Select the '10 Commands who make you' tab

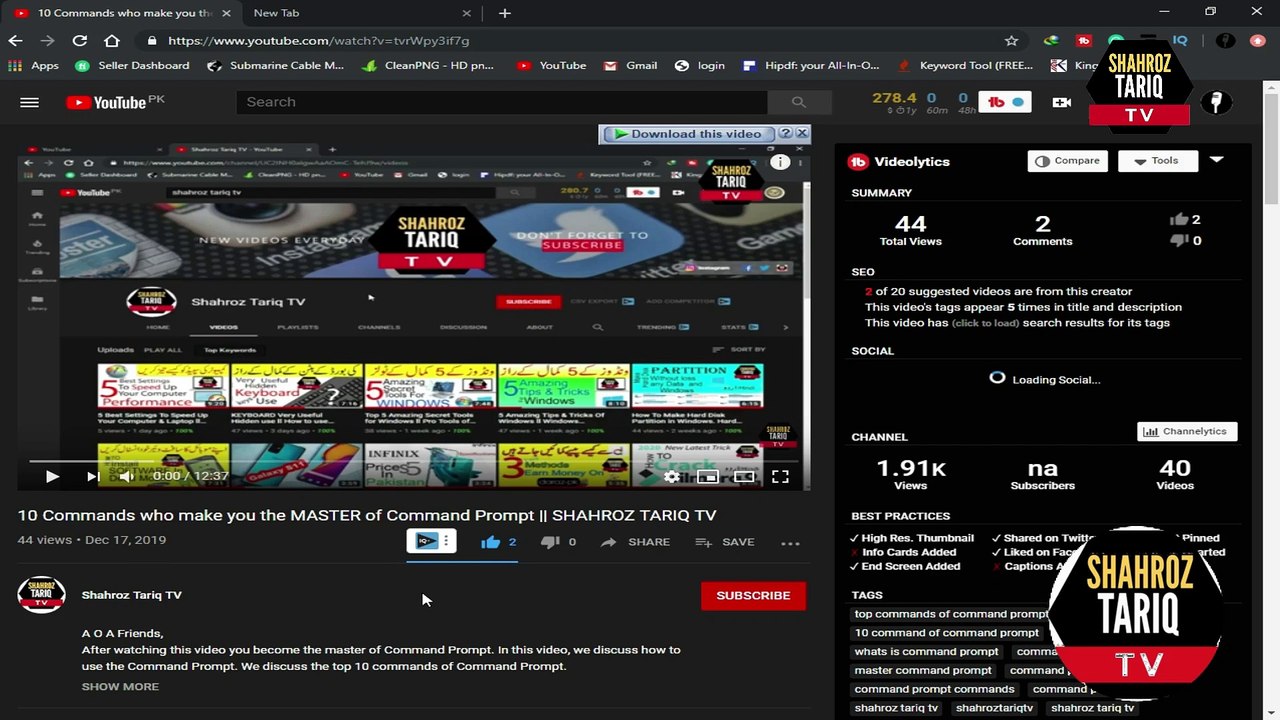124,13
